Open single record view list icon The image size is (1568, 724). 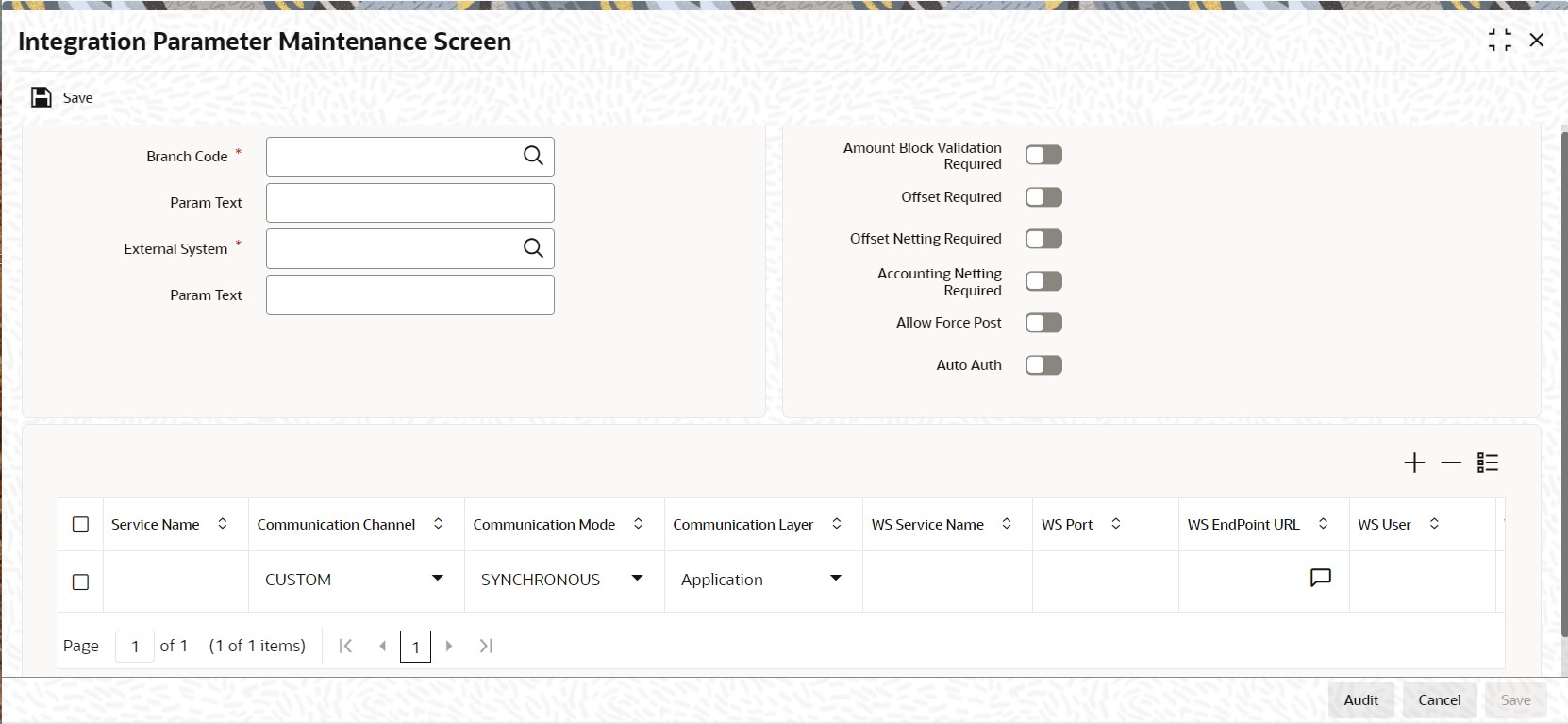[x=1488, y=463]
